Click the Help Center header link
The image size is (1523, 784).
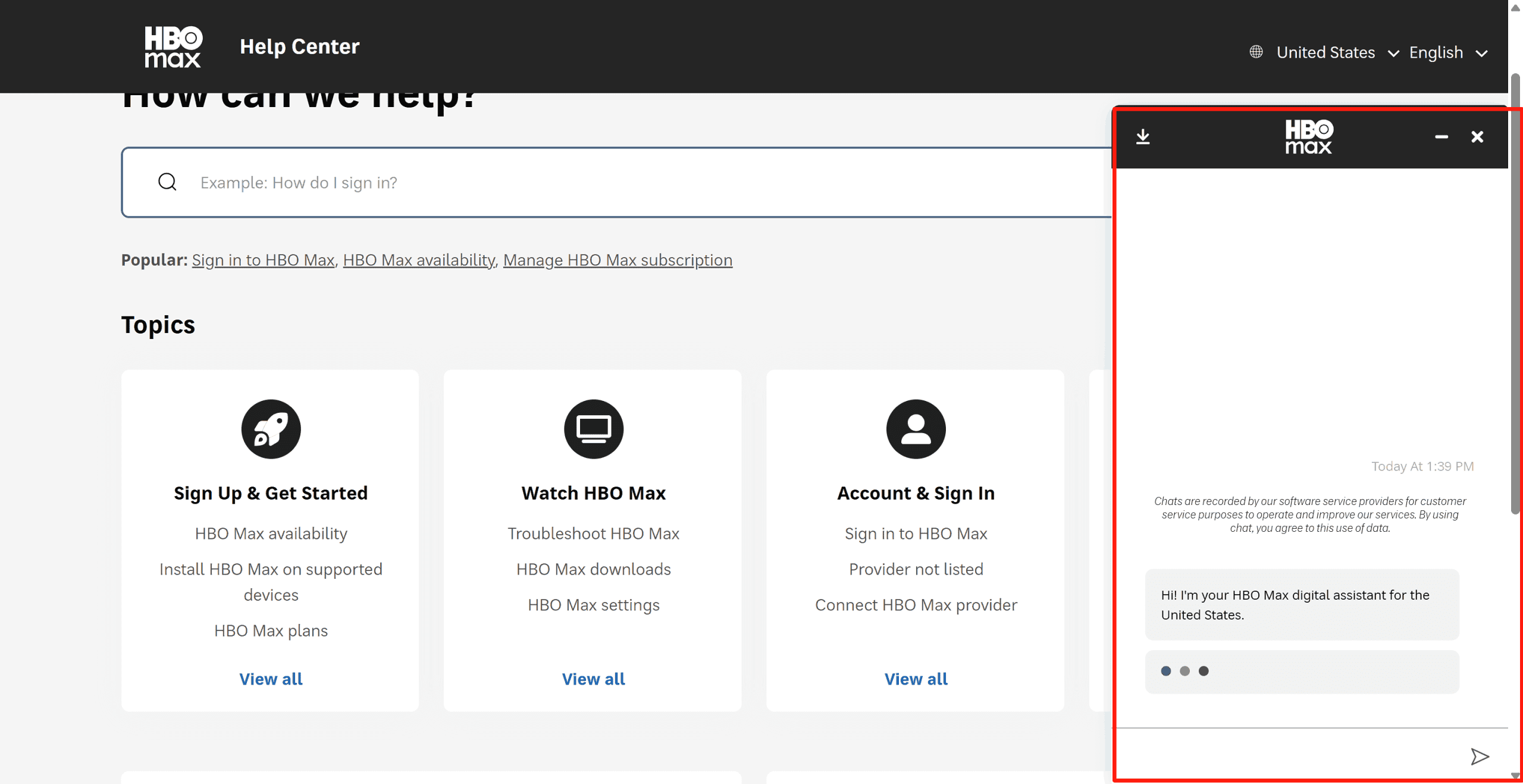pyautogui.click(x=299, y=46)
